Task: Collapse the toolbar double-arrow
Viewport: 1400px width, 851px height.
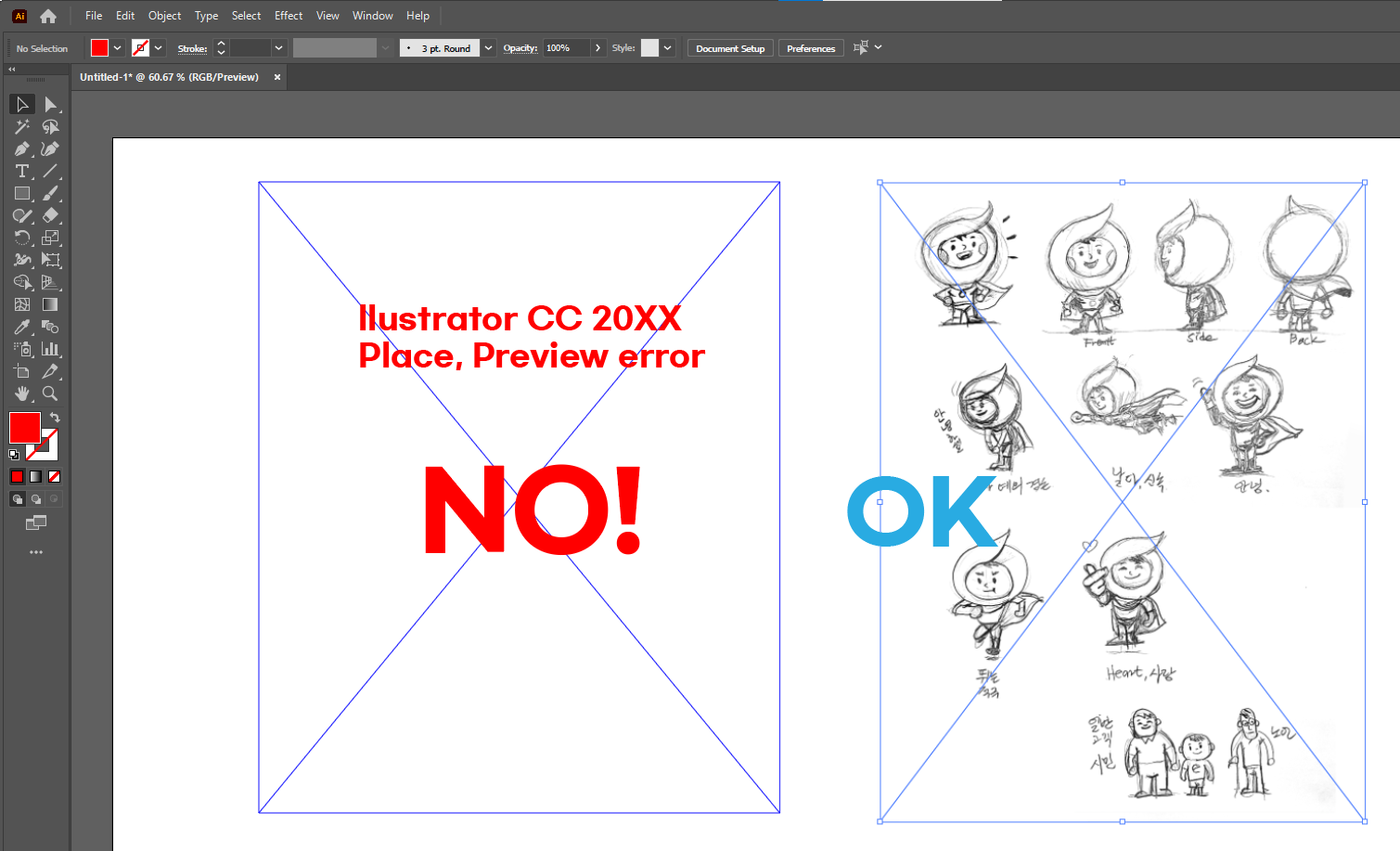Action: (12, 70)
